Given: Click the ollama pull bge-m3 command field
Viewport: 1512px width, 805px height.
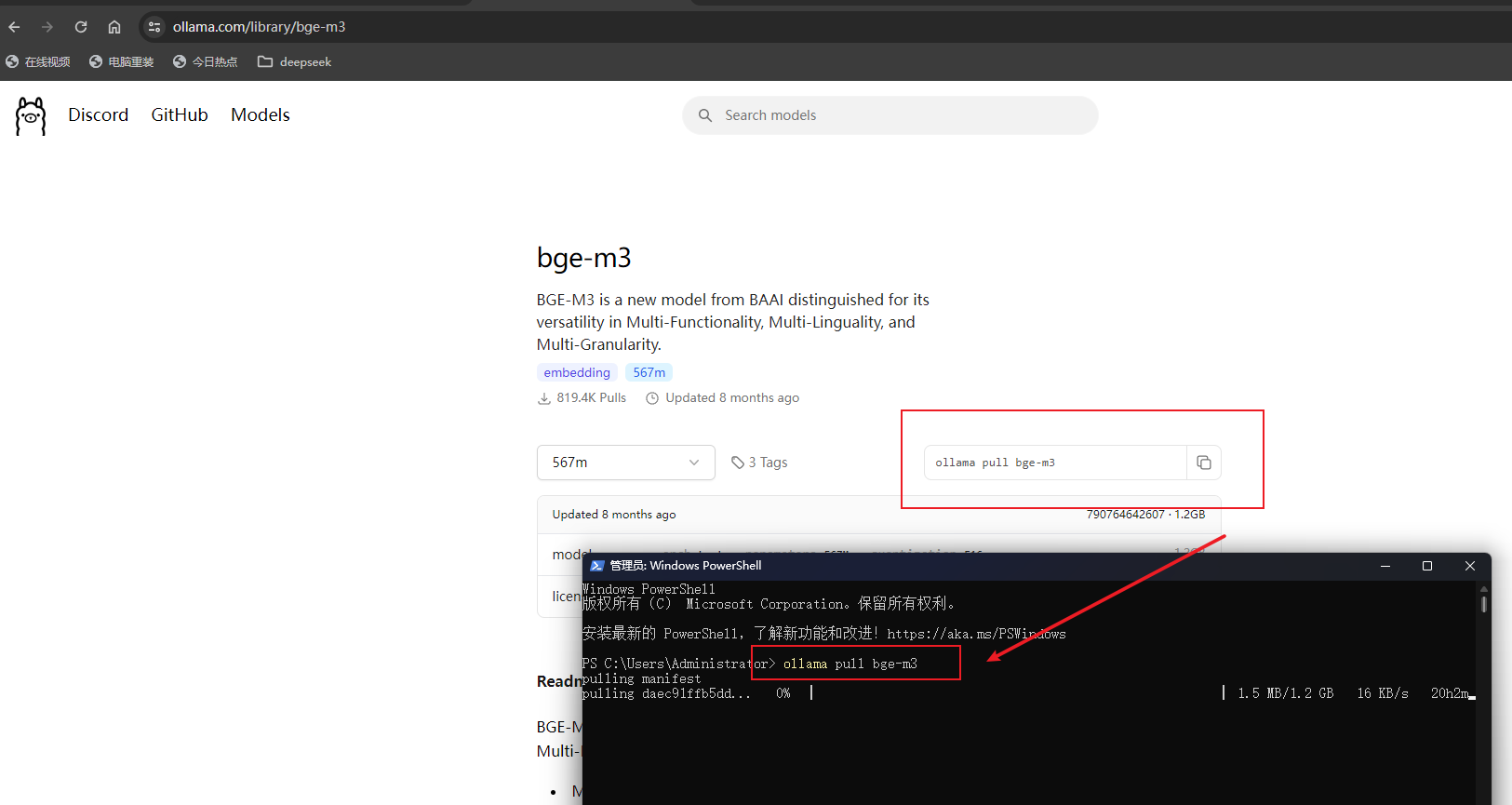Looking at the screenshot, I should point(1055,463).
